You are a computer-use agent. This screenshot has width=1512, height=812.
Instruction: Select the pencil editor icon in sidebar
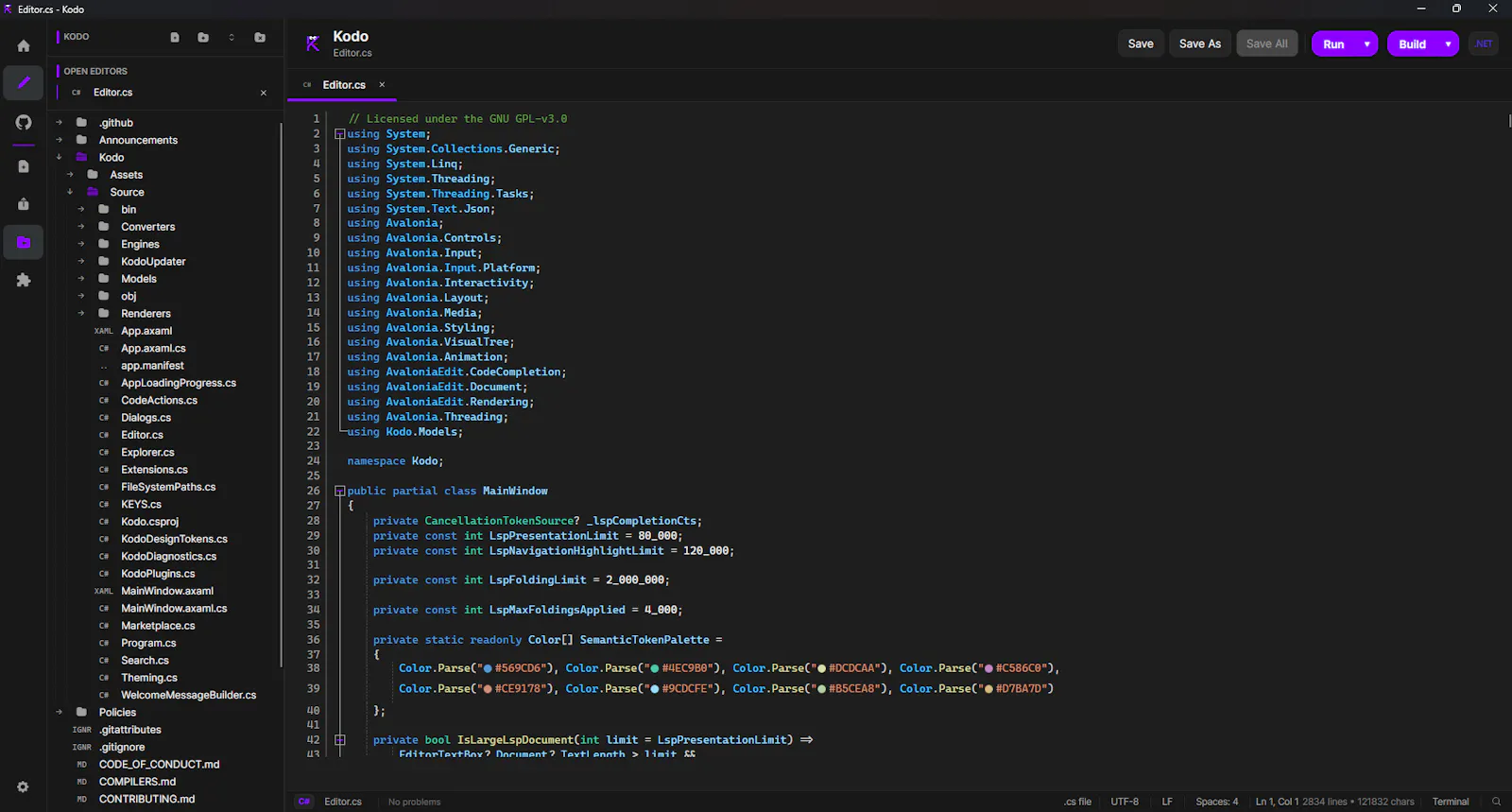[x=24, y=83]
